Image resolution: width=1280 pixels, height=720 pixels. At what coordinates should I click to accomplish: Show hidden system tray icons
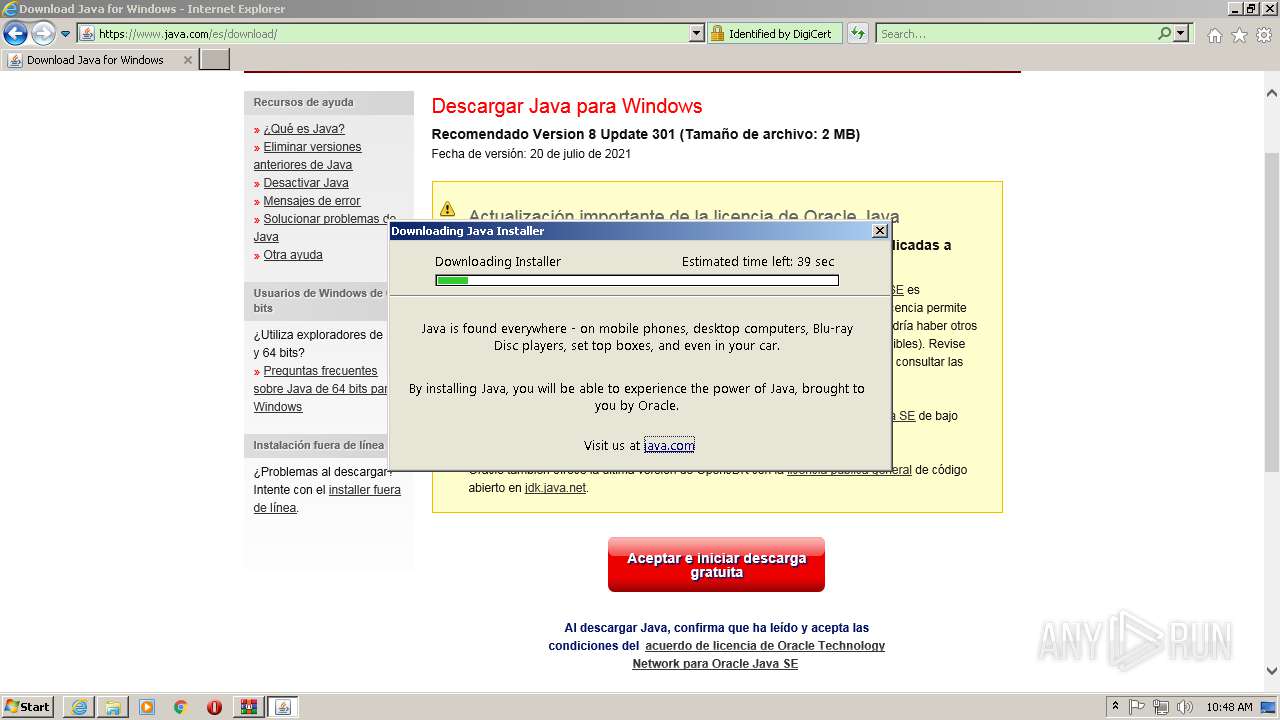tap(1116, 706)
